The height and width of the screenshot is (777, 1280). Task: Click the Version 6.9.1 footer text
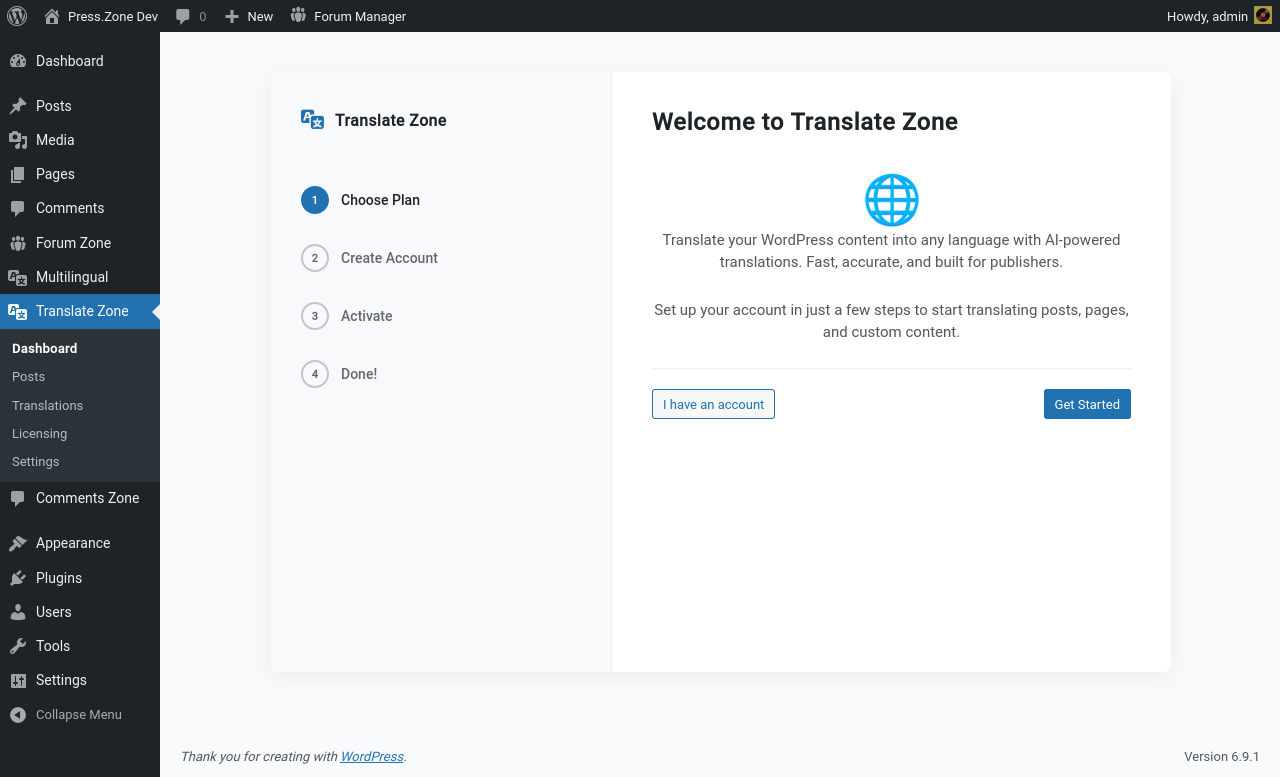coord(1222,757)
